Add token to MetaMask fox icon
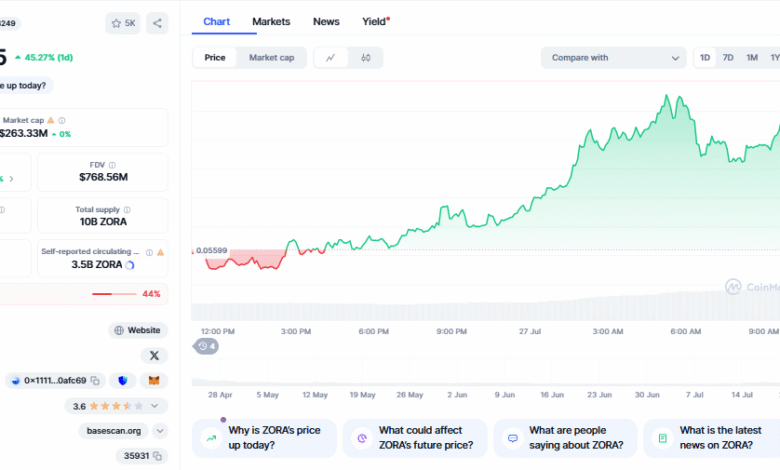780x470 pixels. [x=154, y=381]
